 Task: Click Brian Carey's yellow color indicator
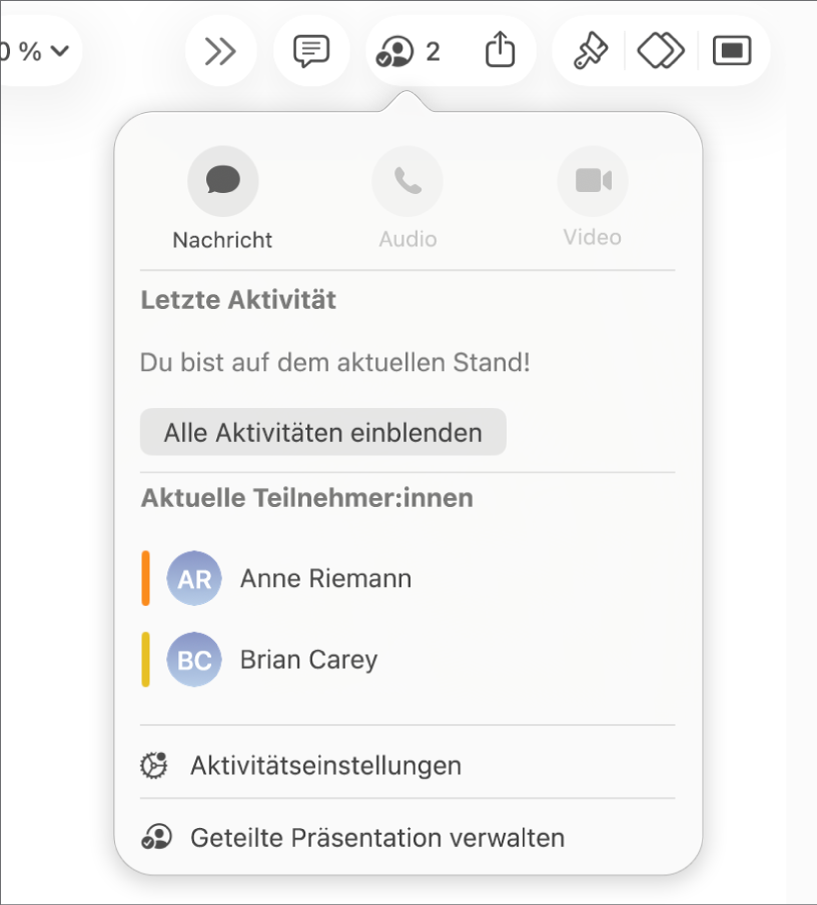145,660
